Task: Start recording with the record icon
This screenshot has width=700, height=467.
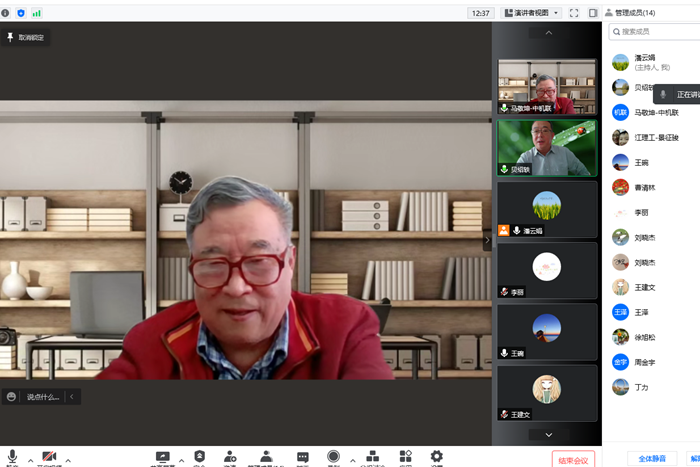Action: tap(333, 457)
